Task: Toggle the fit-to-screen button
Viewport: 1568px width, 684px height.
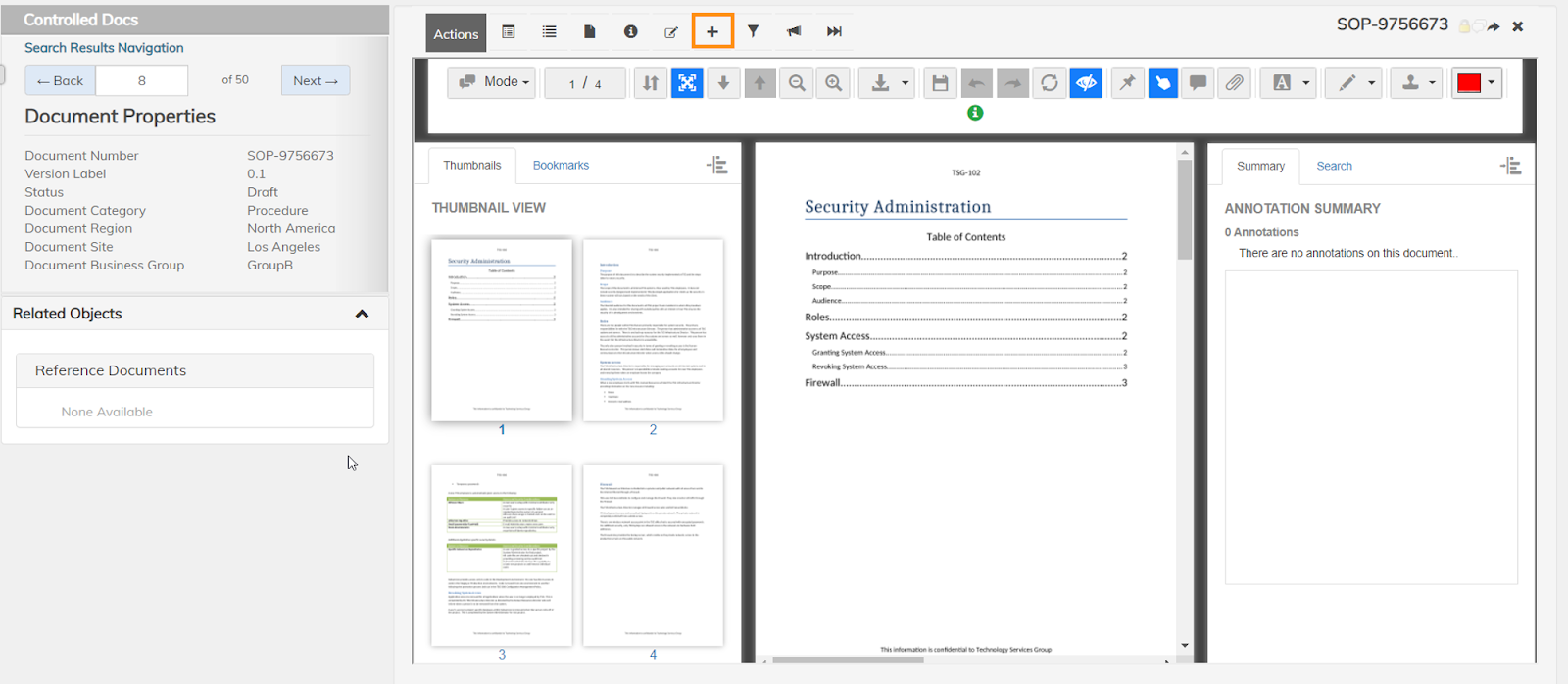Action: tap(687, 83)
